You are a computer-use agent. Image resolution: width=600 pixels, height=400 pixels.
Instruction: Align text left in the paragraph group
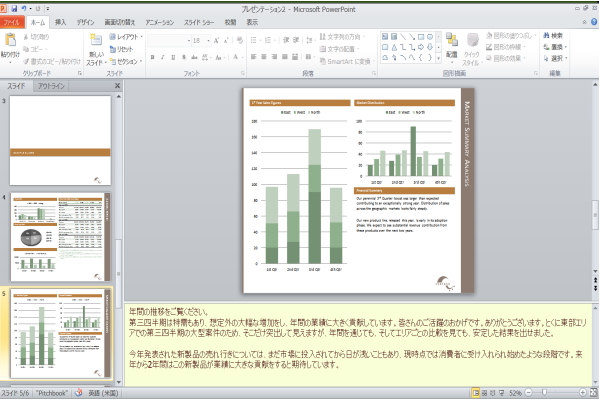pos(253,57)
